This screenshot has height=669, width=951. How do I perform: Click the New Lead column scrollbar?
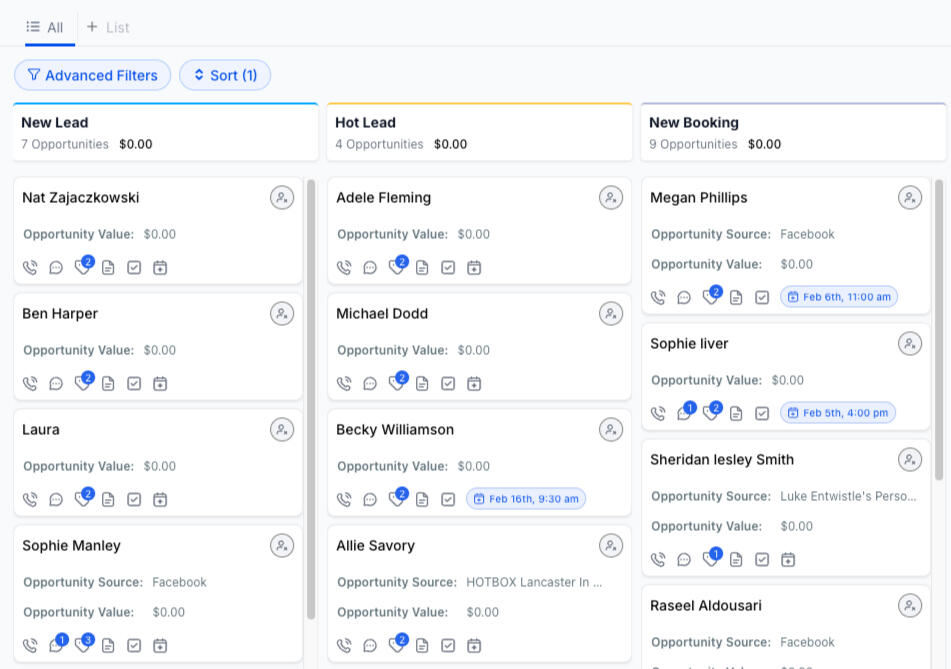[310, 400]
